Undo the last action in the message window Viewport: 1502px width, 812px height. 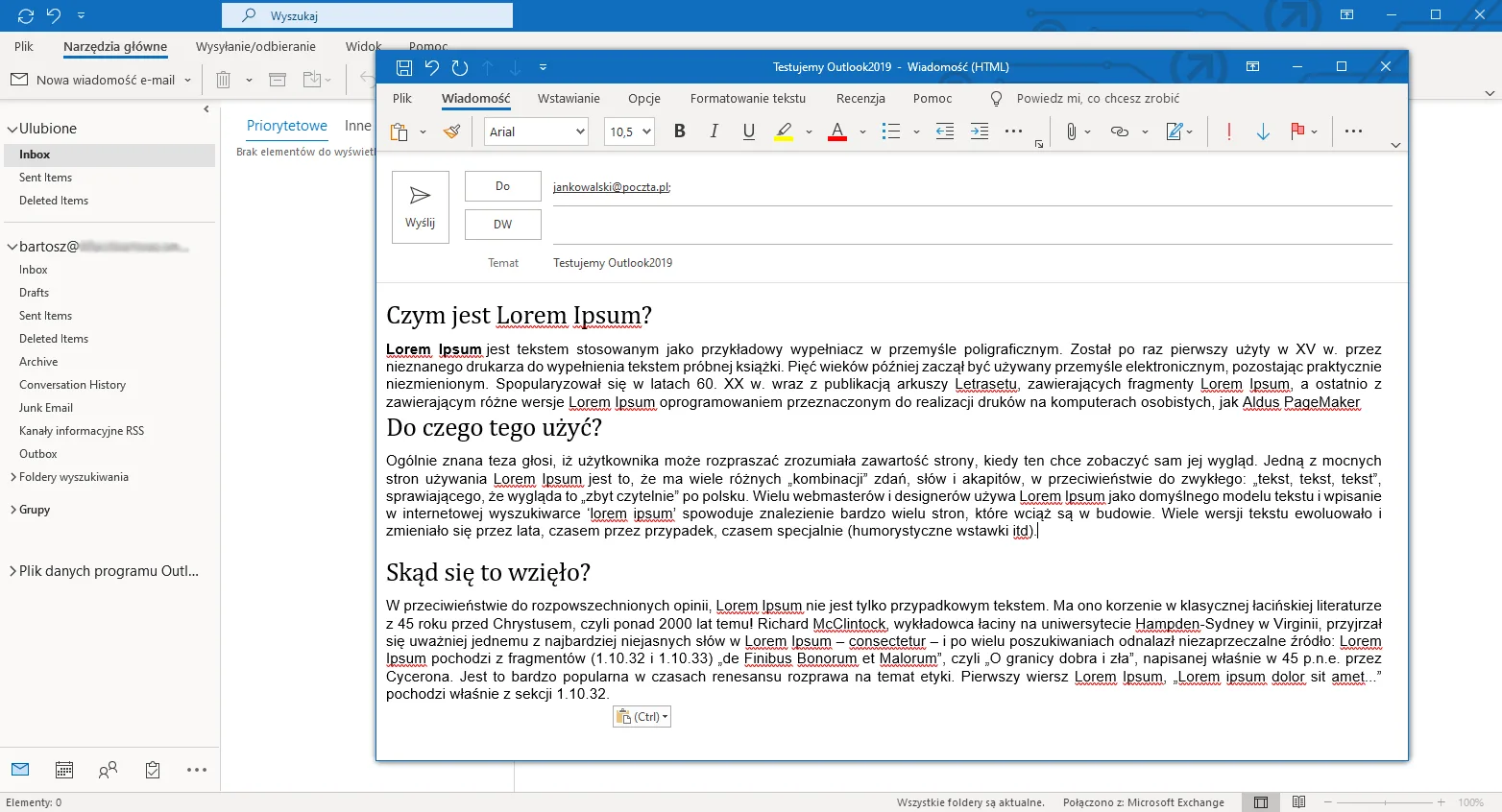tap(432, 67)
